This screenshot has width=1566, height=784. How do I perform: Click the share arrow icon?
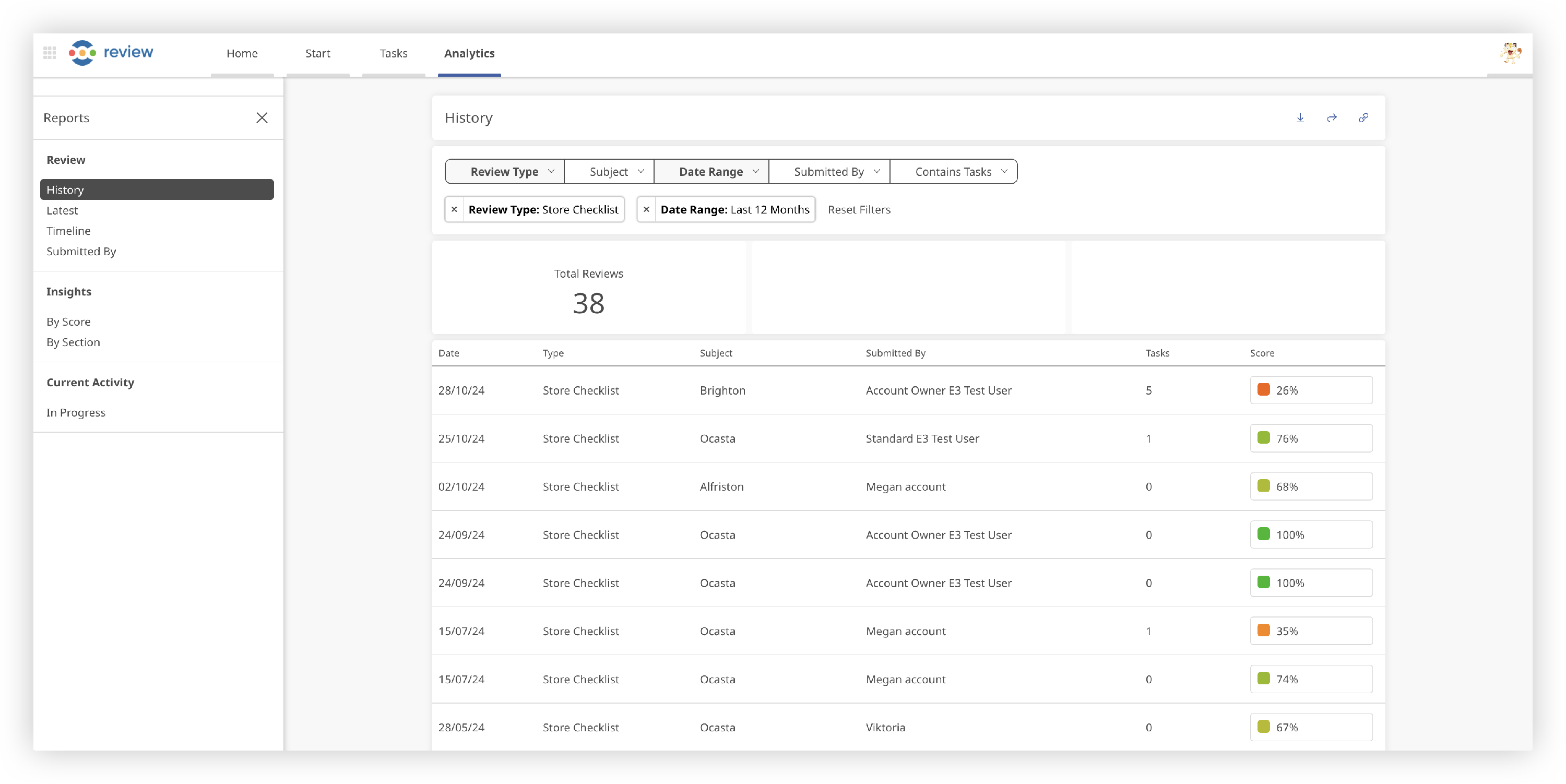tap(1331, 117)
